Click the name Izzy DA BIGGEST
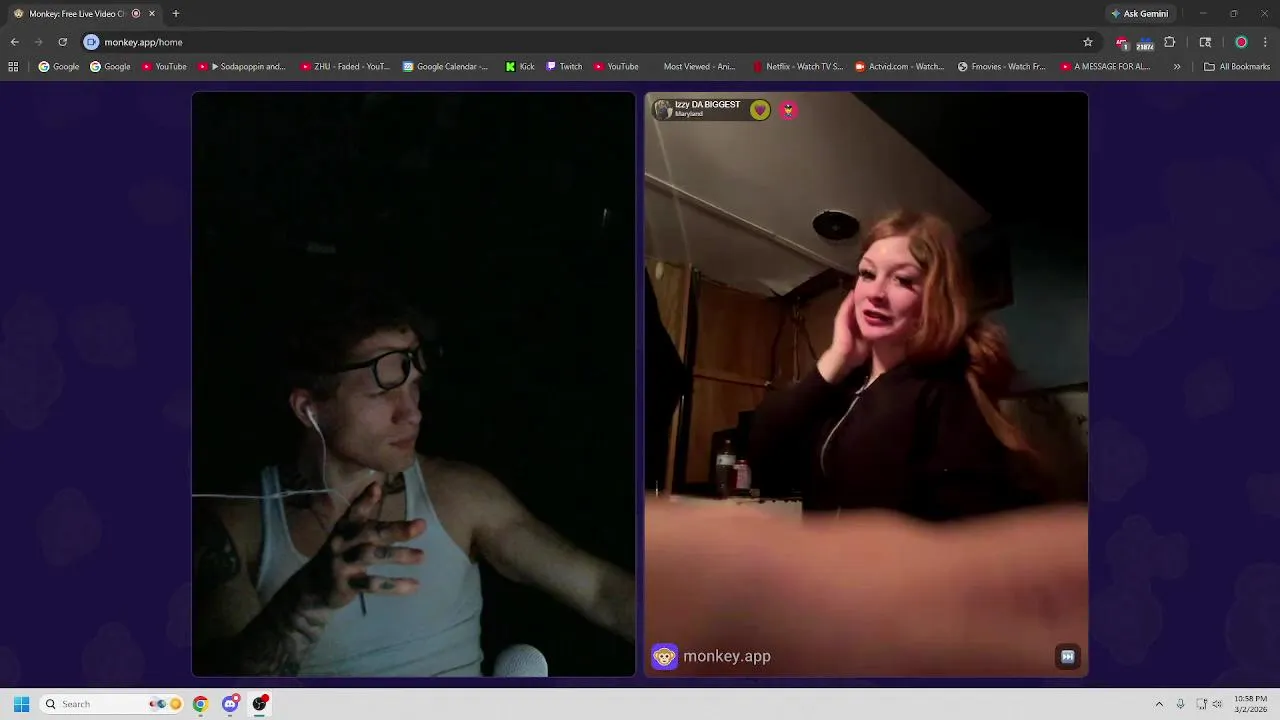Screen dimensions: 1280x720 (x=707, y=104)
